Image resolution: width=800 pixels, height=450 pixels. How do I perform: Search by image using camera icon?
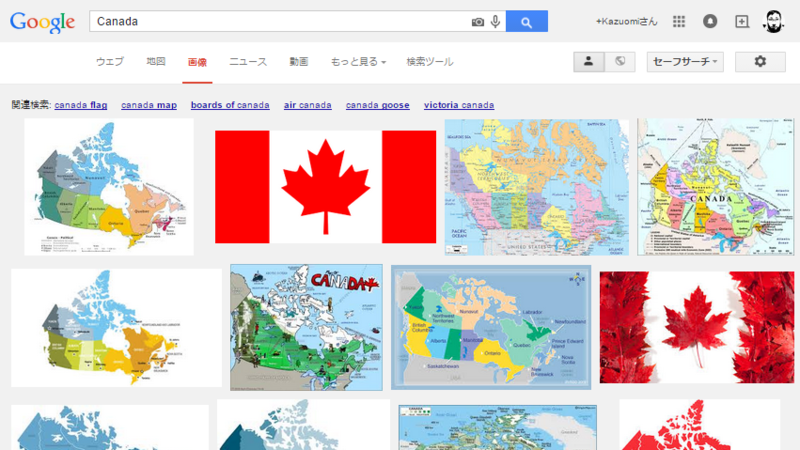[x=478, y=22]
